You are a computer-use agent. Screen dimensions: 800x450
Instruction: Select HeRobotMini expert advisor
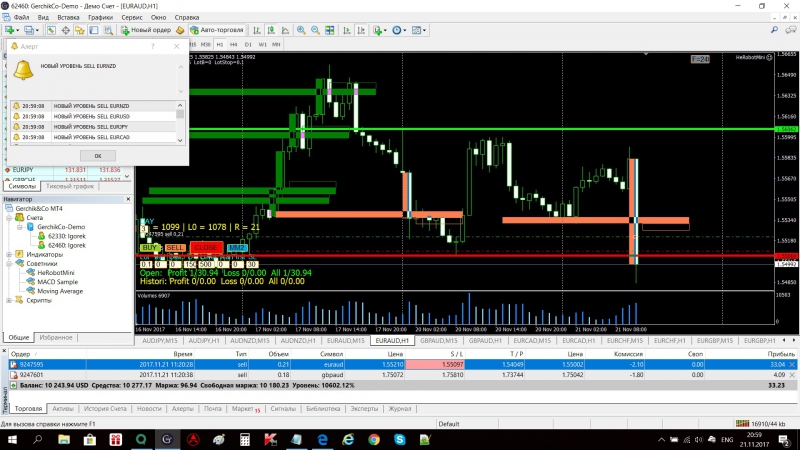click(x=56, y=273)
